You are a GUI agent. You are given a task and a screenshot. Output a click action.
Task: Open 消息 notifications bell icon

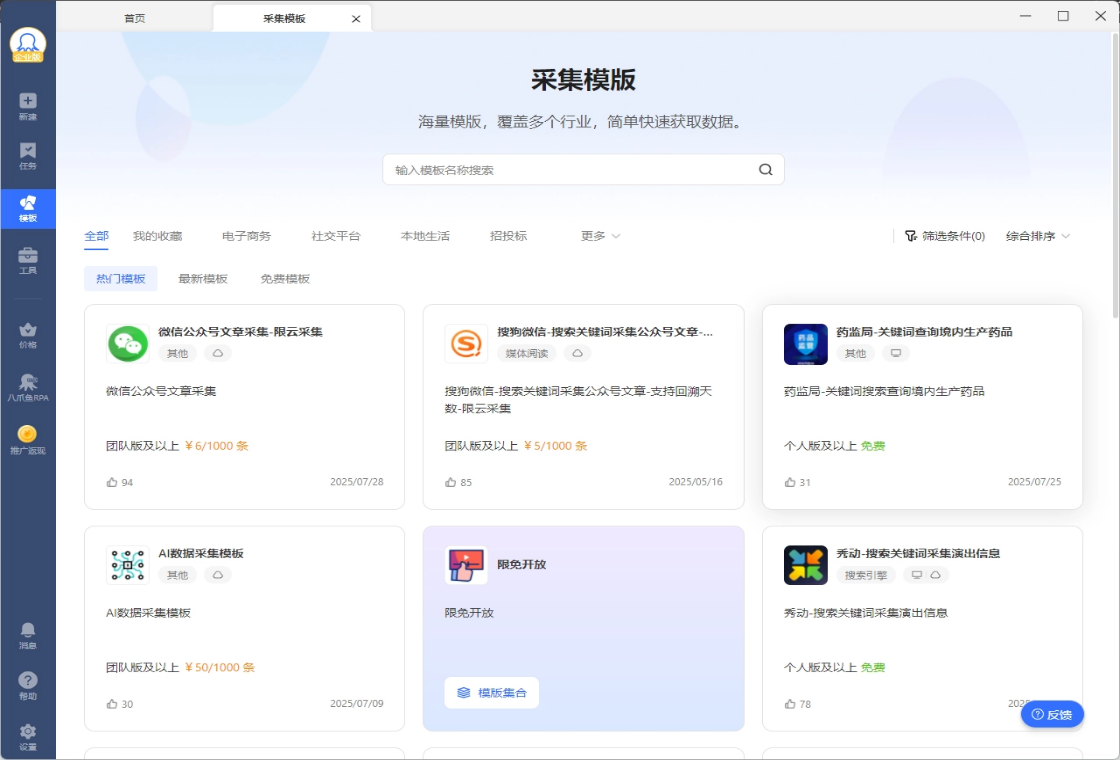(28, 630)
